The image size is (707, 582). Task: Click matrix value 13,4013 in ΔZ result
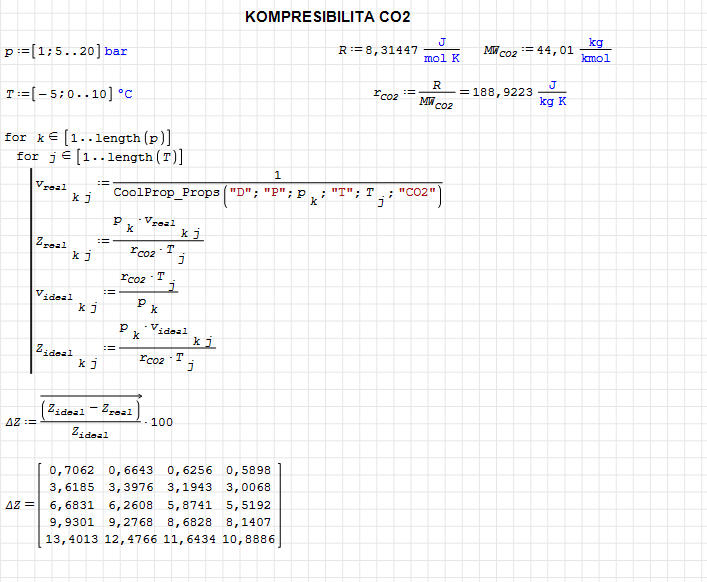[x=71, y=539]
